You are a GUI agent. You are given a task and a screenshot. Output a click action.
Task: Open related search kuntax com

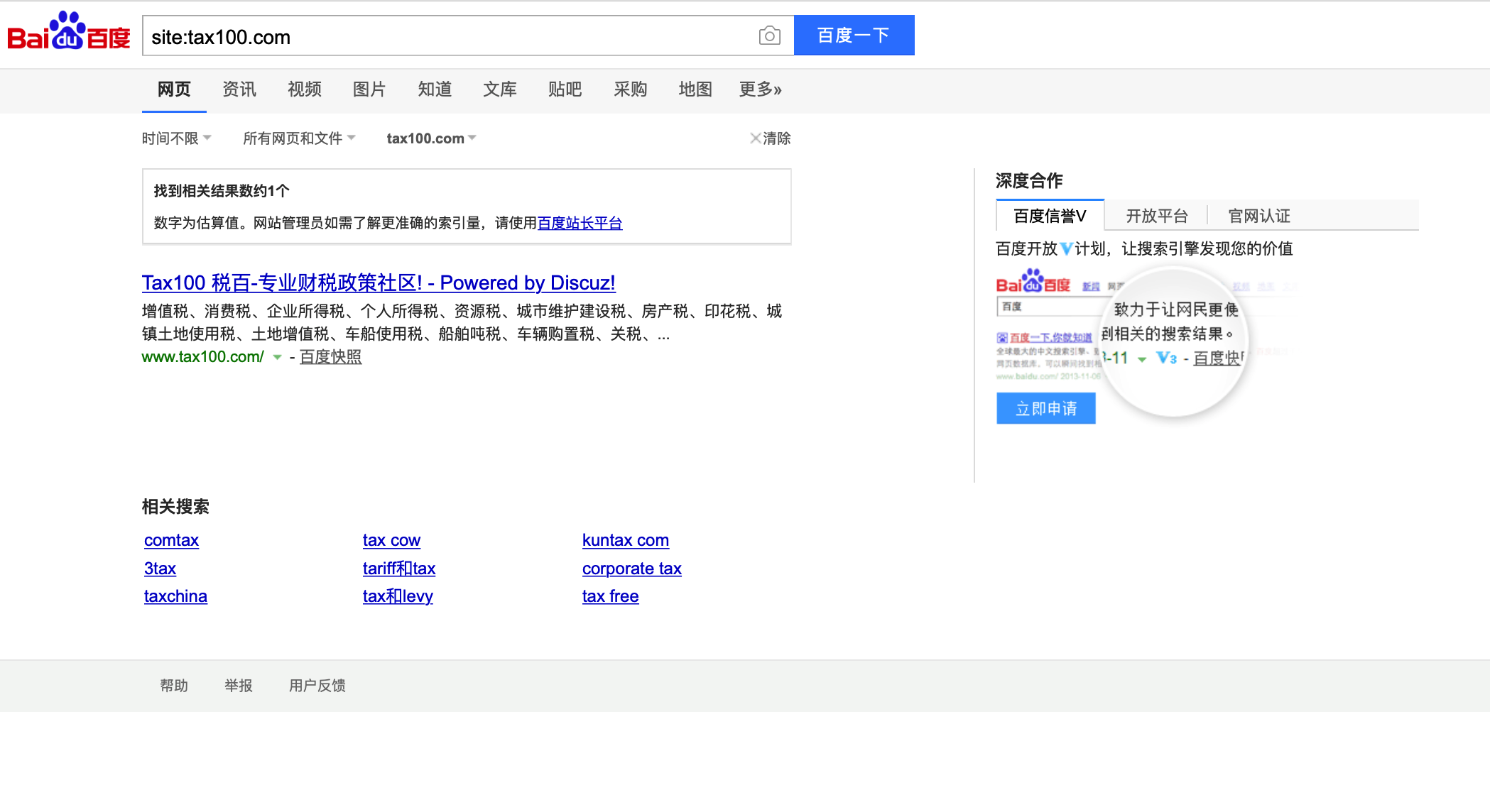(x=626, y=540)
